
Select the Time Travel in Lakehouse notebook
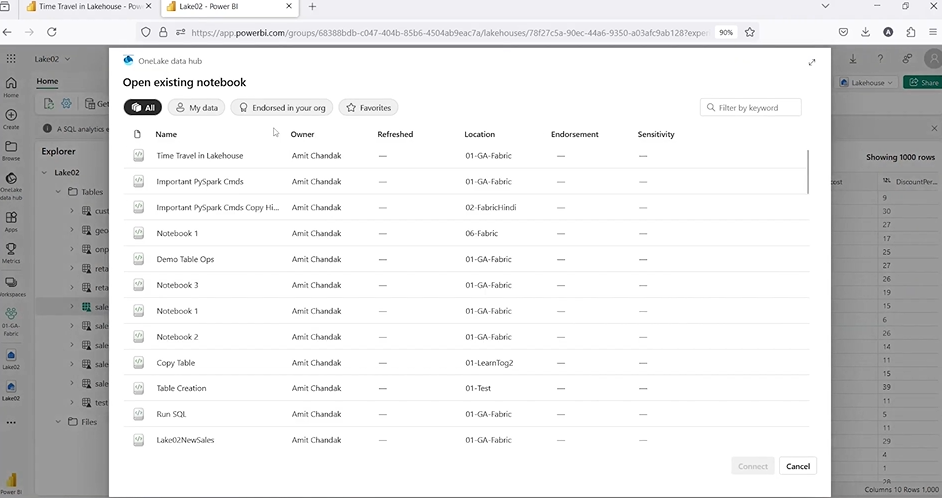coord(466,156)
